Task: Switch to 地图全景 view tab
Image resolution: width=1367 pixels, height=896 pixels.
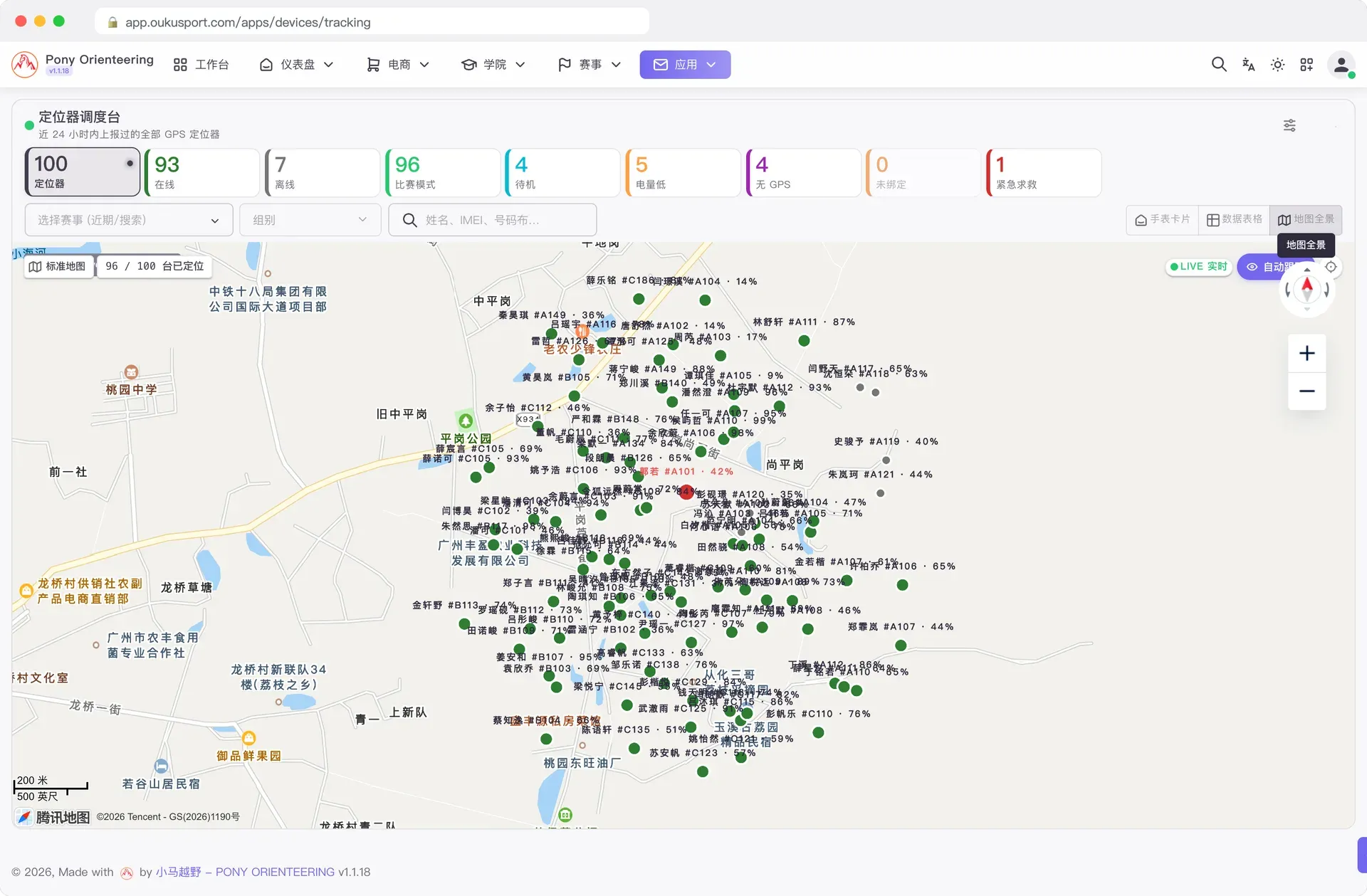Action: (x=1306, y=219)
